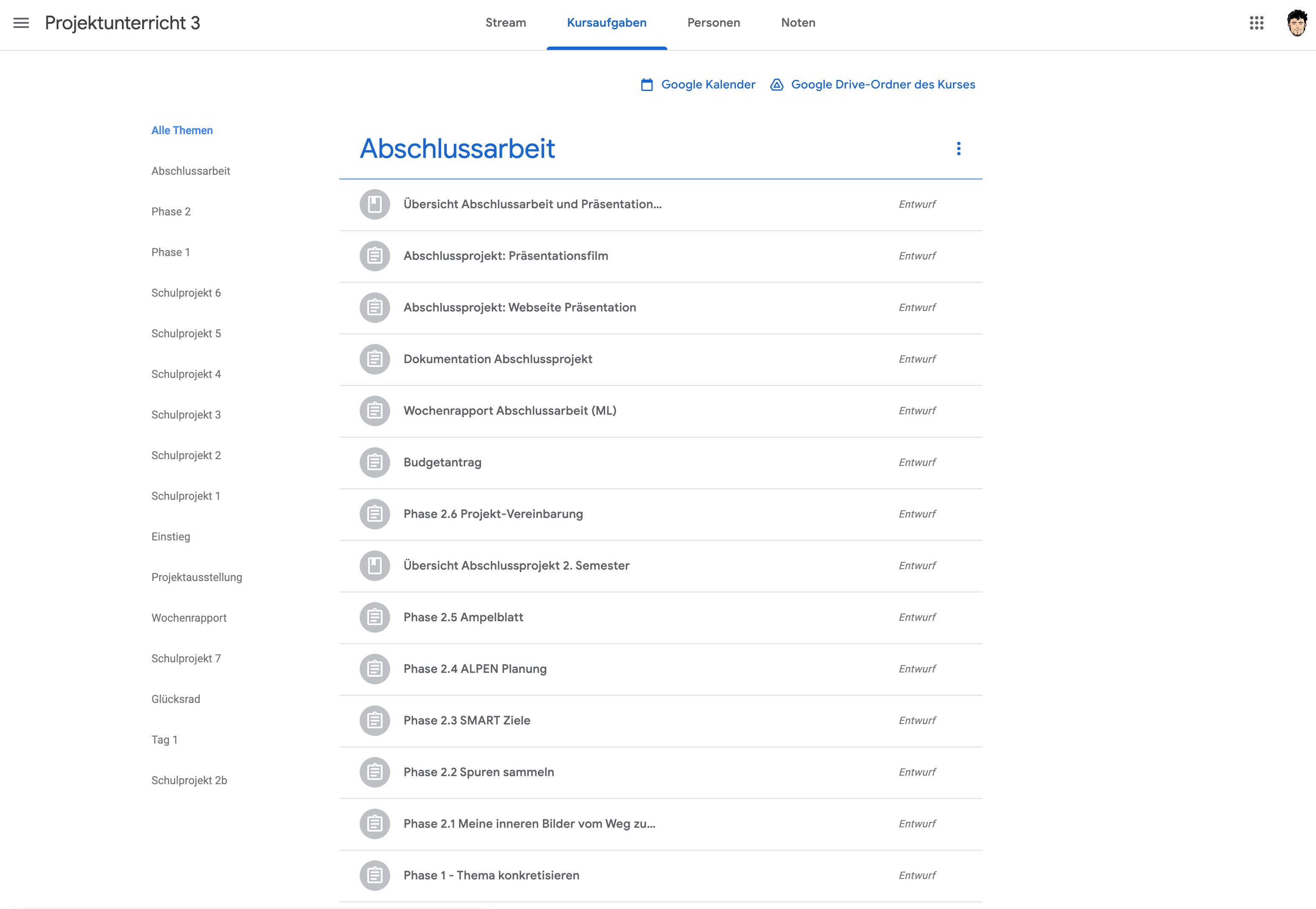This screenshot has height=909, width=1316.
Task: Select the Glücksrad topic
Action: coord(176,700)
